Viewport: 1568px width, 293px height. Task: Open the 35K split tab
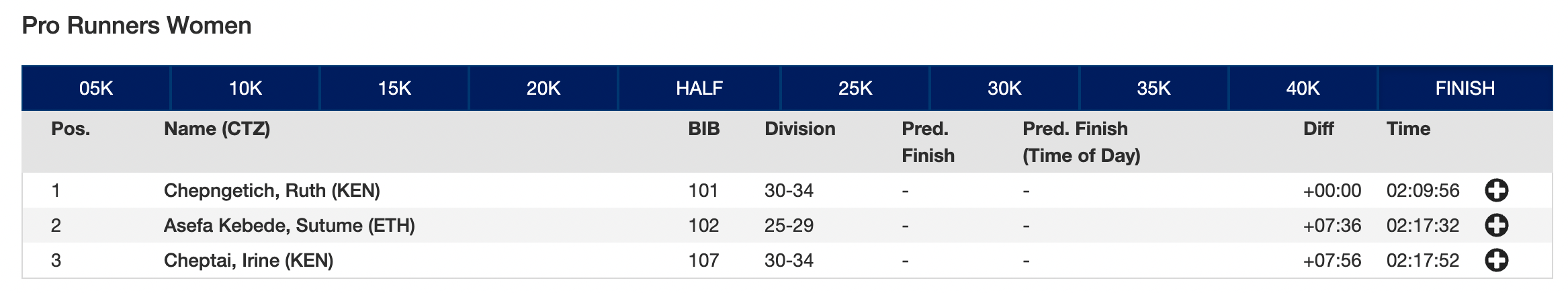point(1153,88)
